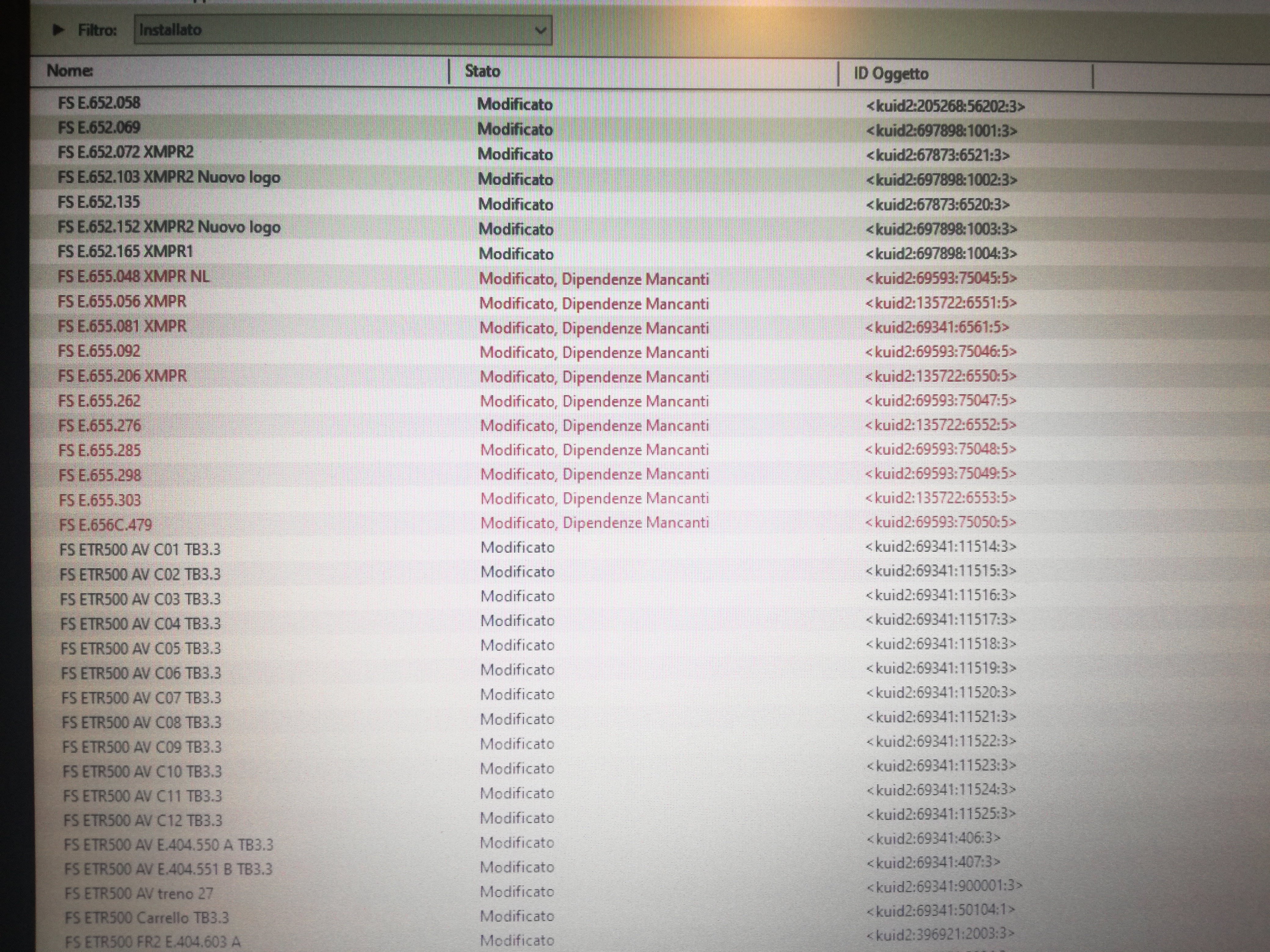Click object ID kuid2:205268:56202:3
The width and height of the screenshot is (1270, 952).
[945, 106]
